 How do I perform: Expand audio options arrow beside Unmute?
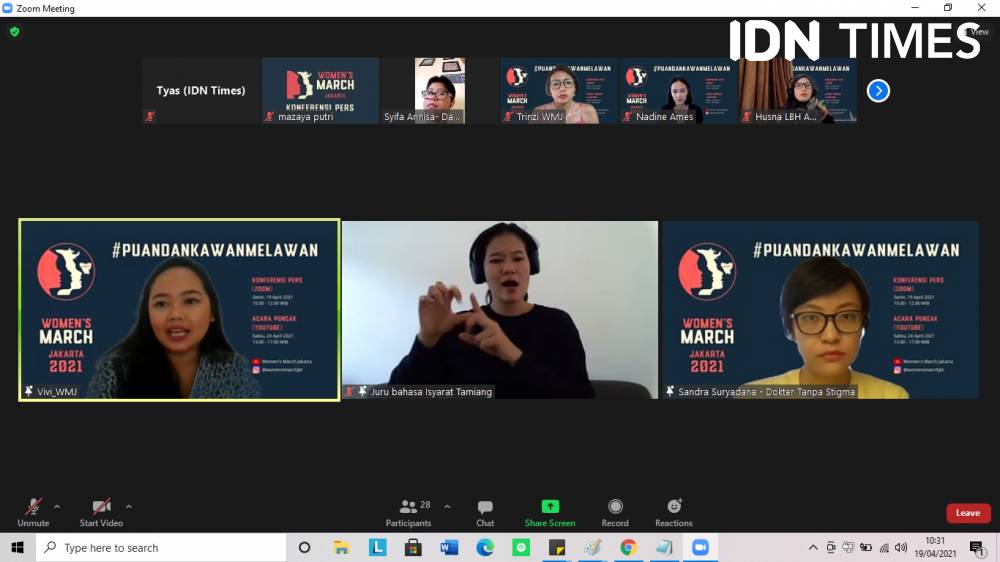[57, 507]
